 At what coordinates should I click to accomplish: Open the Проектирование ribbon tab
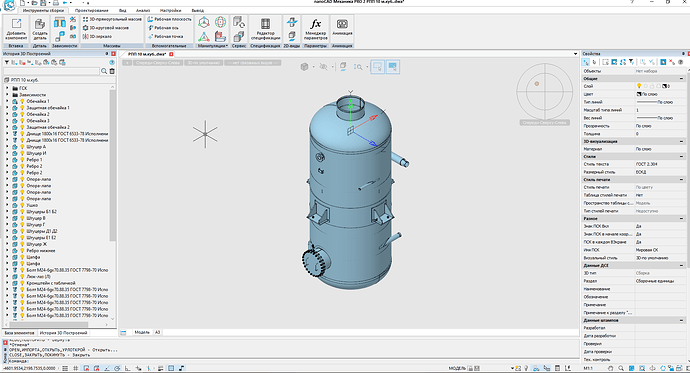point(92,11)
